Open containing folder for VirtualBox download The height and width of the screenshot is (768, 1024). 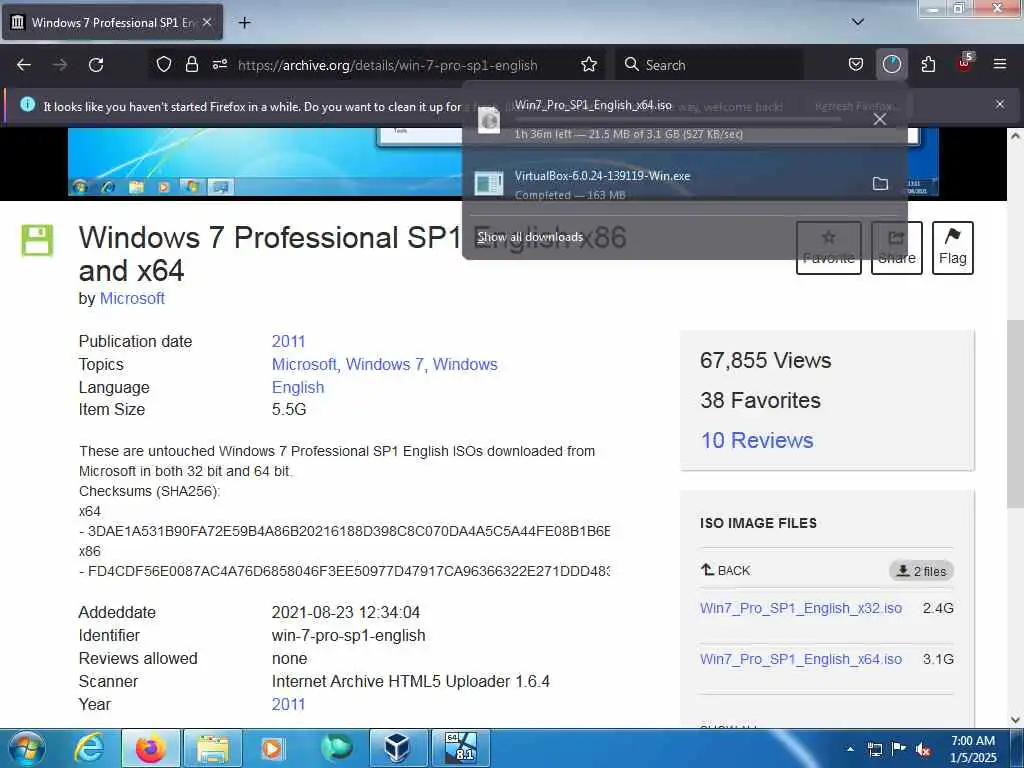(x=880, y=184)
